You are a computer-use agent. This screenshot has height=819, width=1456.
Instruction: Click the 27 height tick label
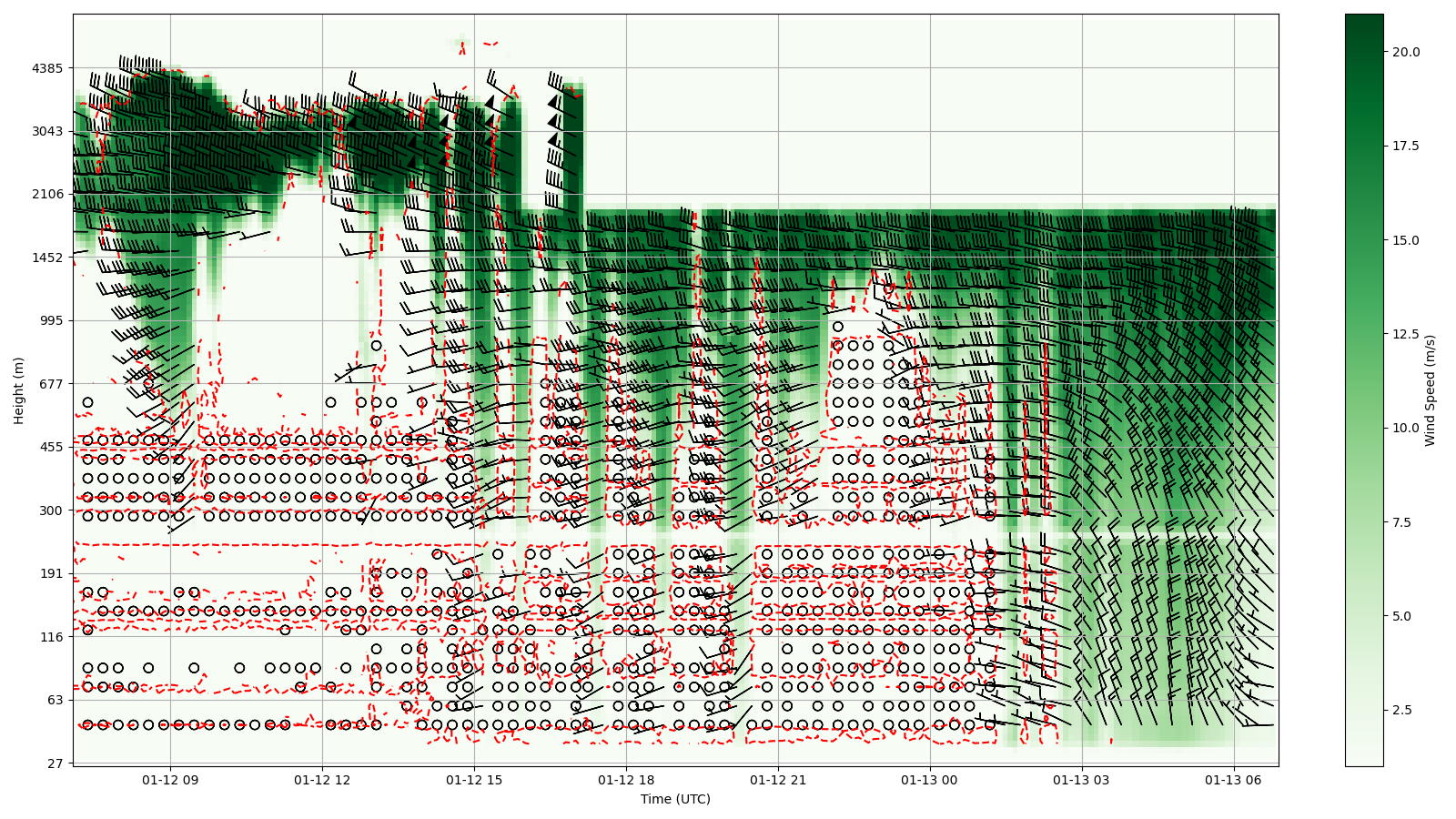coord(55,763)
